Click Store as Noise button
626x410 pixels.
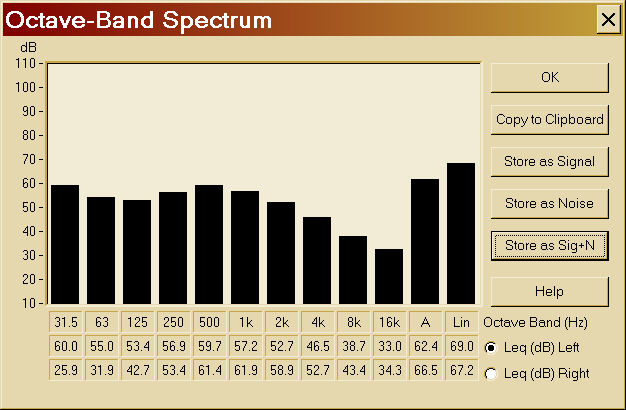pyautogui.click(x=550, y=203)
